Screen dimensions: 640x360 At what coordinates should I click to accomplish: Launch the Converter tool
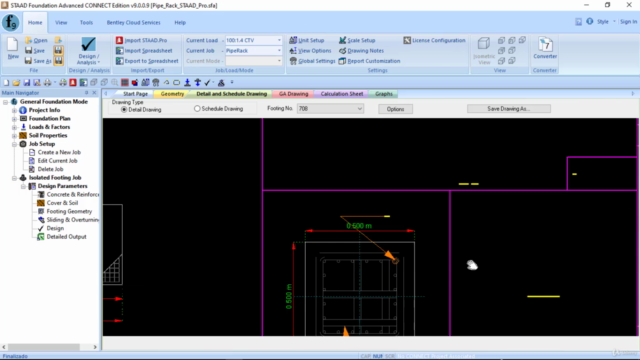click(545, 48)
